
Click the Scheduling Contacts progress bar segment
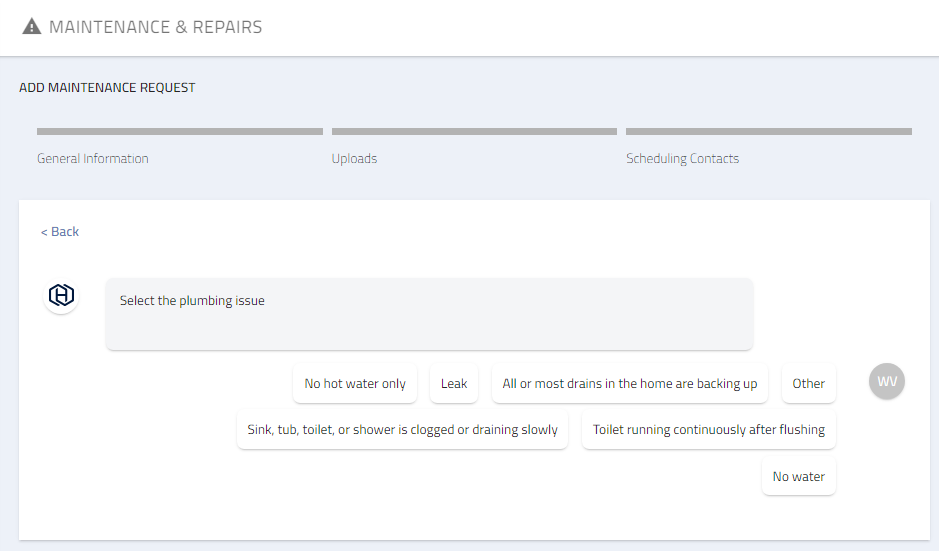coord(768,131)
